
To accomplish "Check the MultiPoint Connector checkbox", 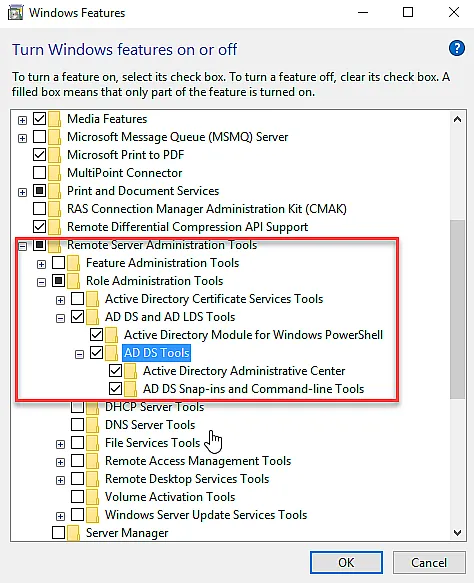I will click(39, 173).
